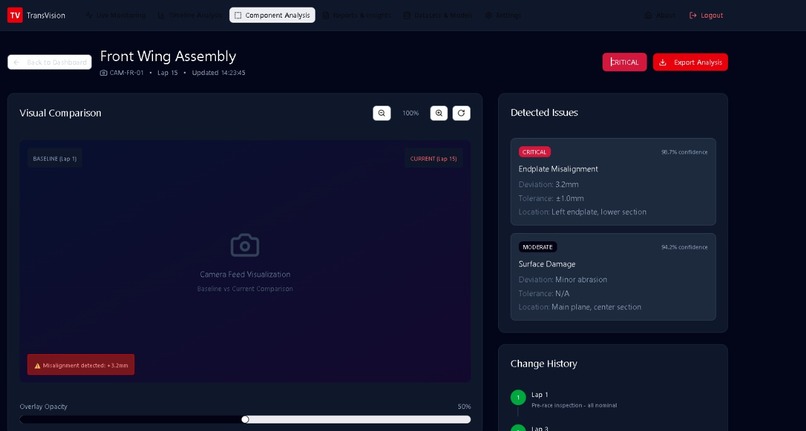
Task: Go to Datasets & Models tab
Action: tap(437, 15)
